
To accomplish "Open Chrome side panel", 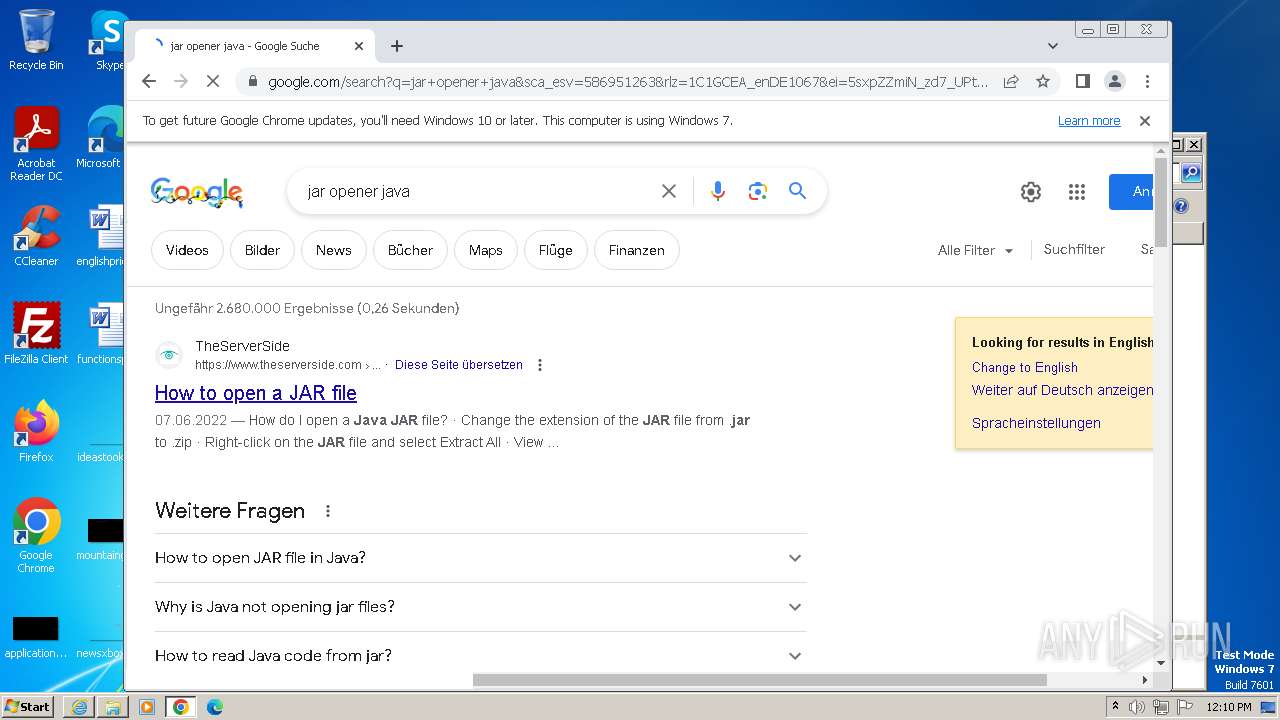I will point(1082,81).
